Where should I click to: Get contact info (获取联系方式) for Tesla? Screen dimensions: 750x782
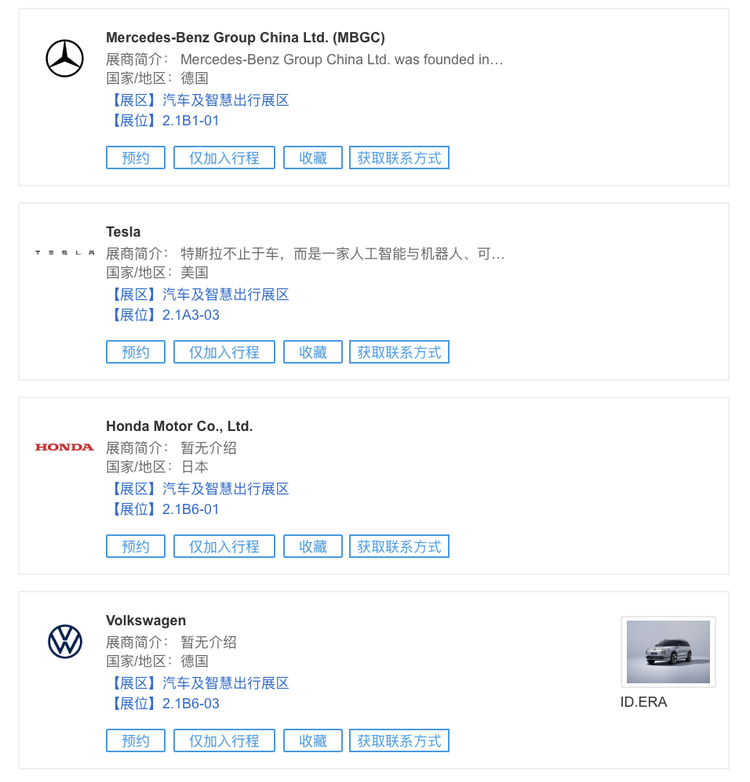pos(399,352)
